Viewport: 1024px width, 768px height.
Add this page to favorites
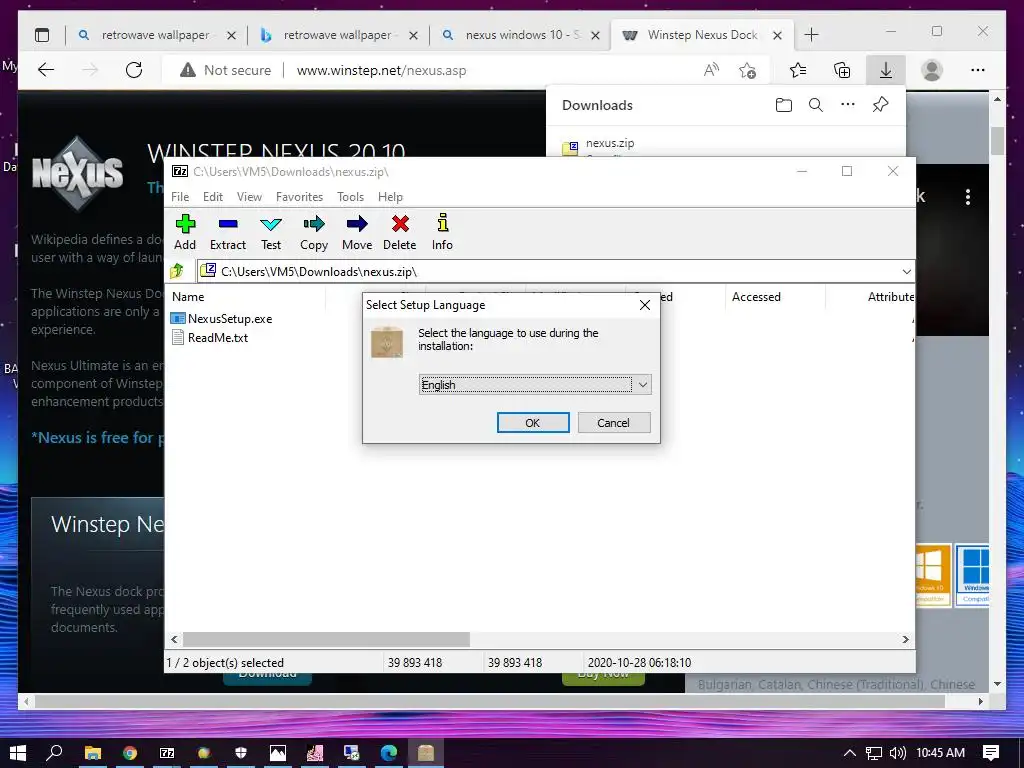coord(748,70)
